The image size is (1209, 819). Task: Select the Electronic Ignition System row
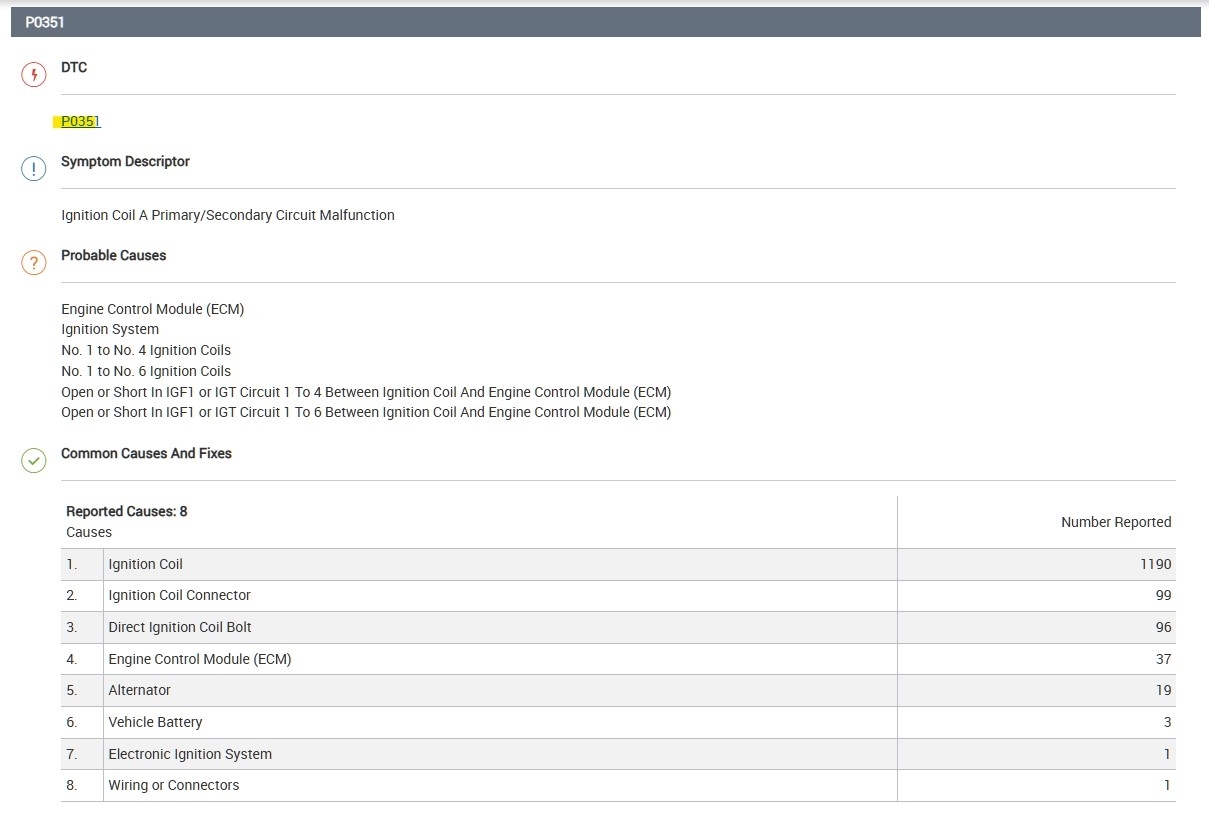(618, 754)
